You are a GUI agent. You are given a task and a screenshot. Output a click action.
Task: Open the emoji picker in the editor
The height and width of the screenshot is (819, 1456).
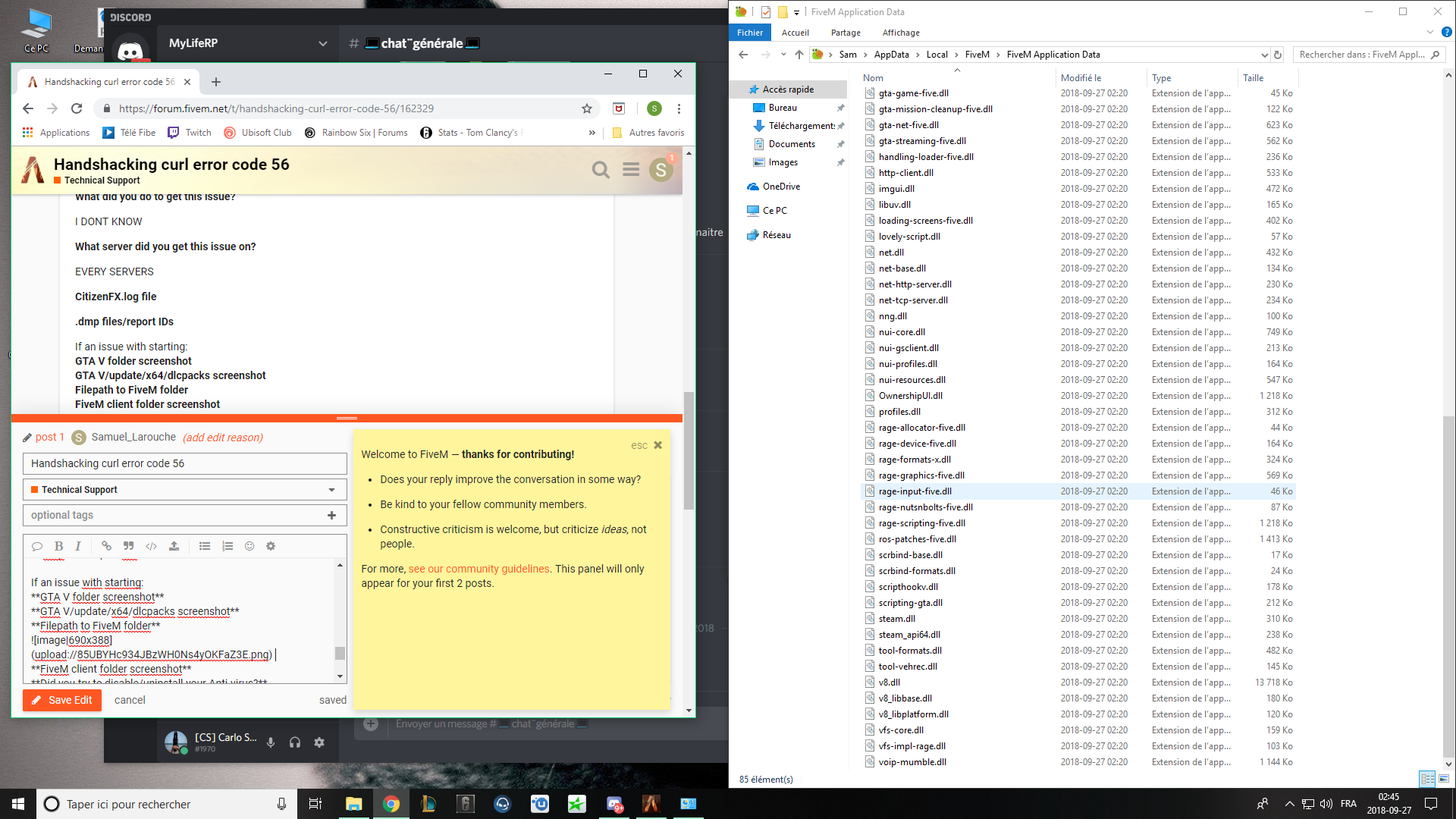point(249,546)
